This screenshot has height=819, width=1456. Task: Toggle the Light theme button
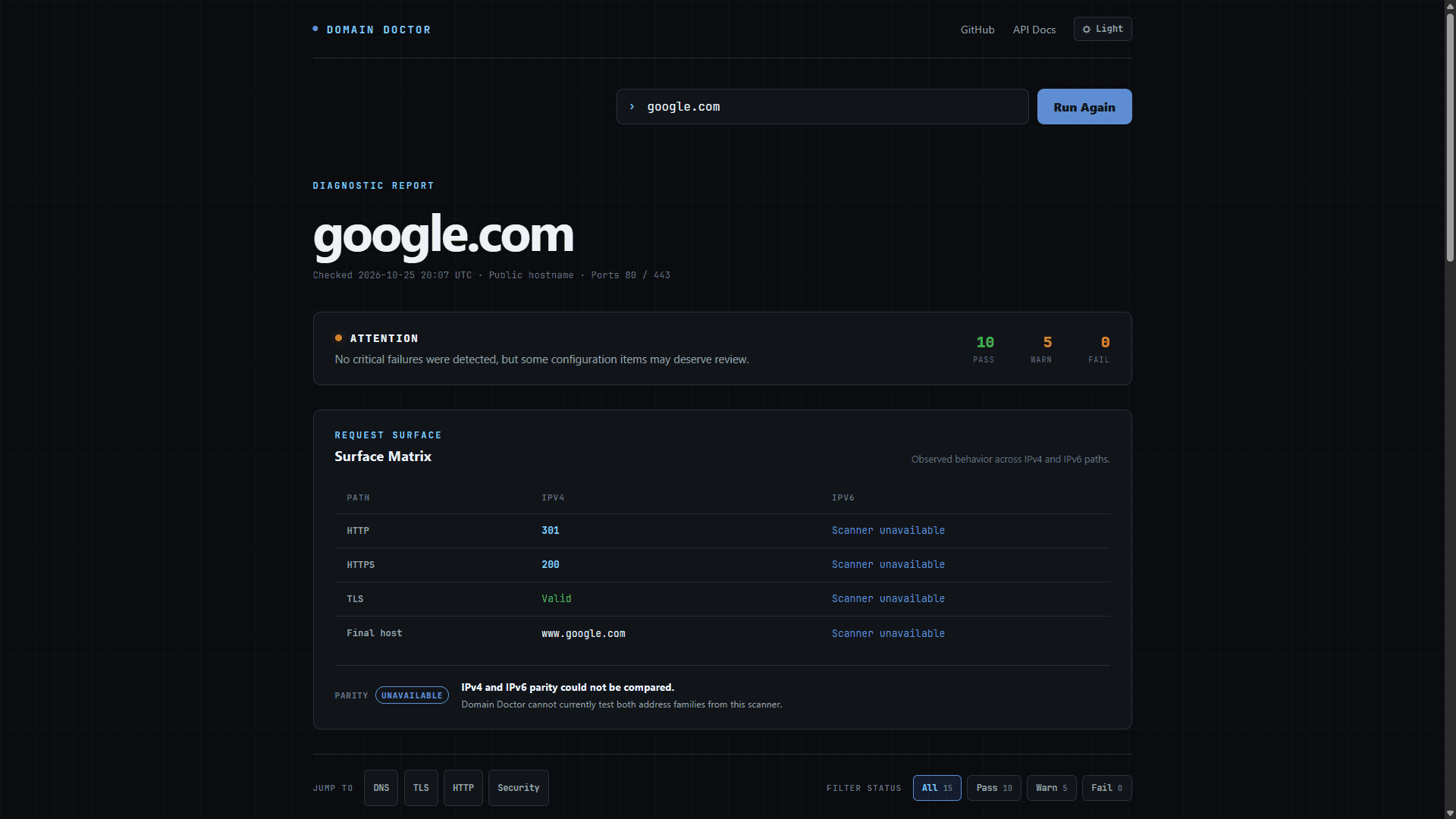tap(1103, 29)
